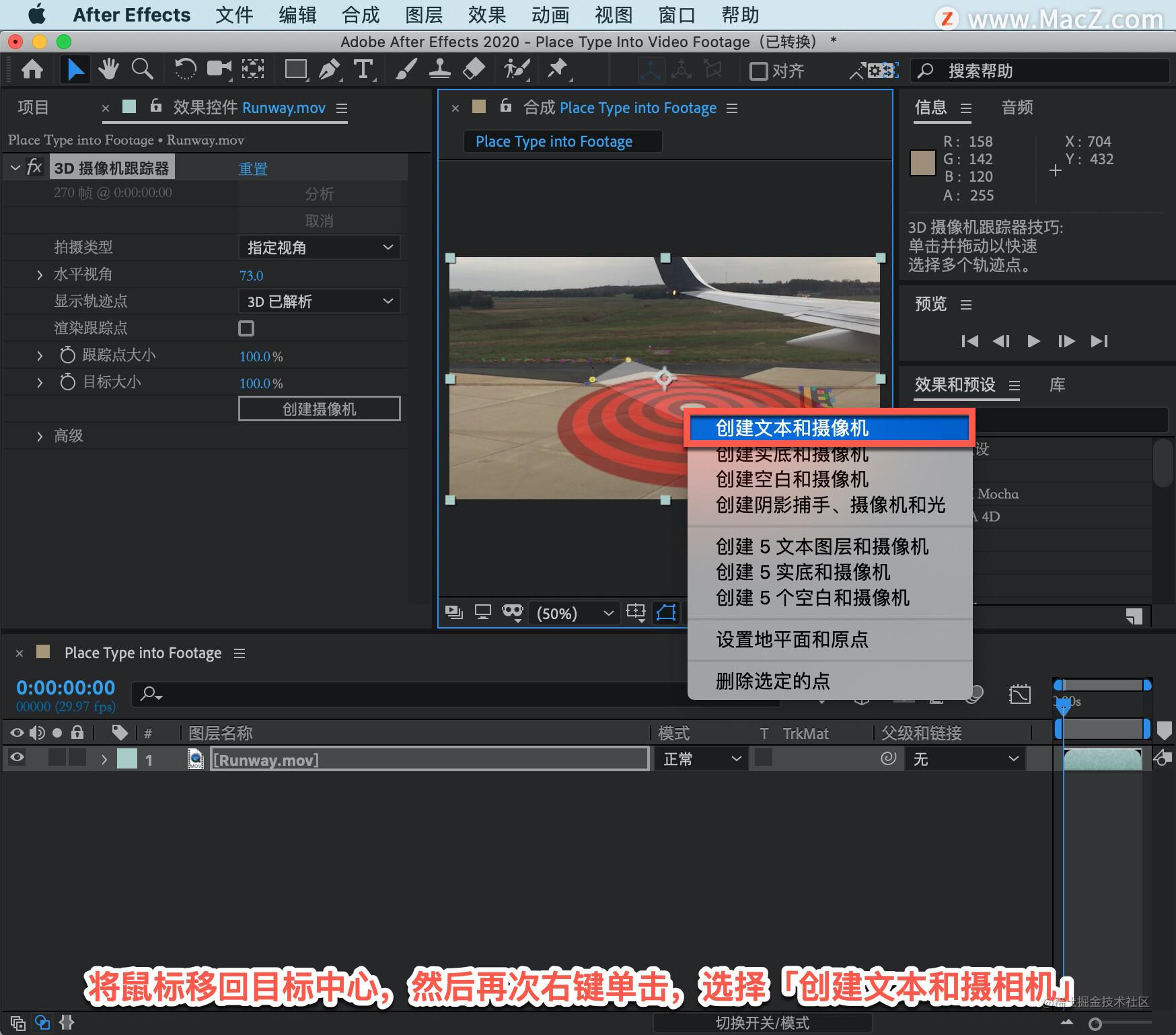The image size is (1176, 1035).
Task: Hide the Runway.mov layer with eye icon
Action: coord(17,758)
